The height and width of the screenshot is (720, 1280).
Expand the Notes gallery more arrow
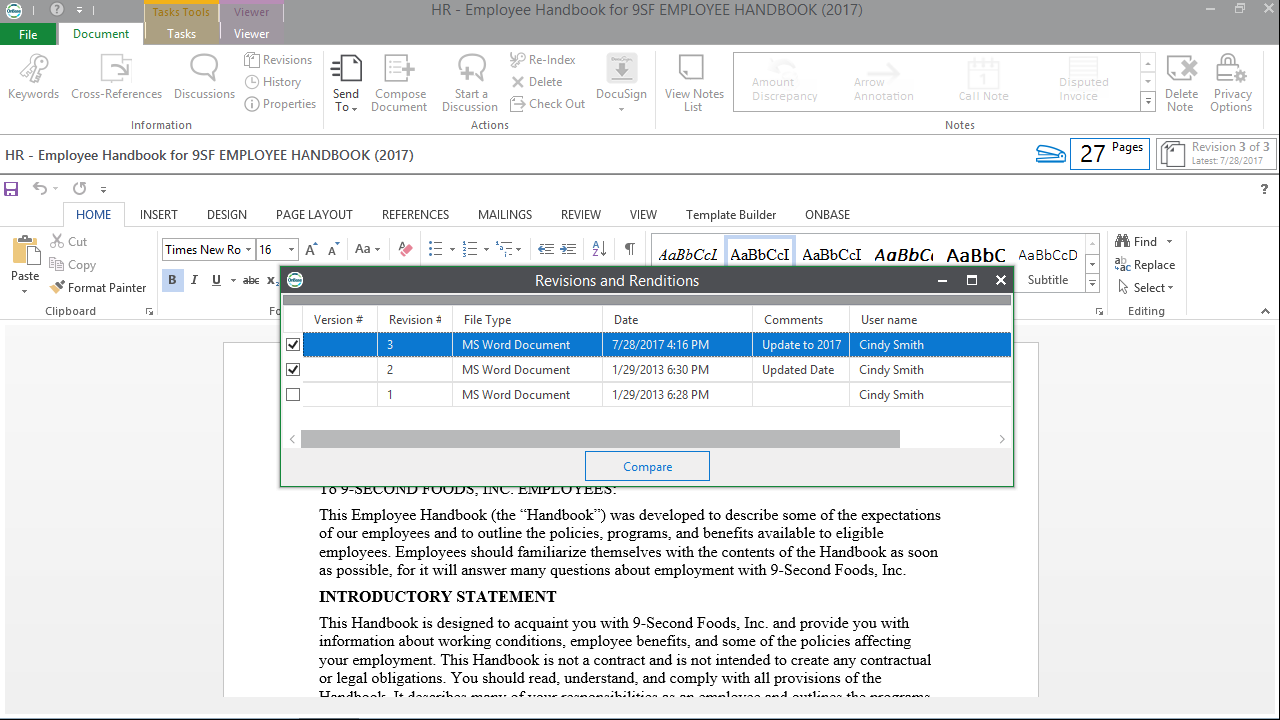pos(1148,102)
